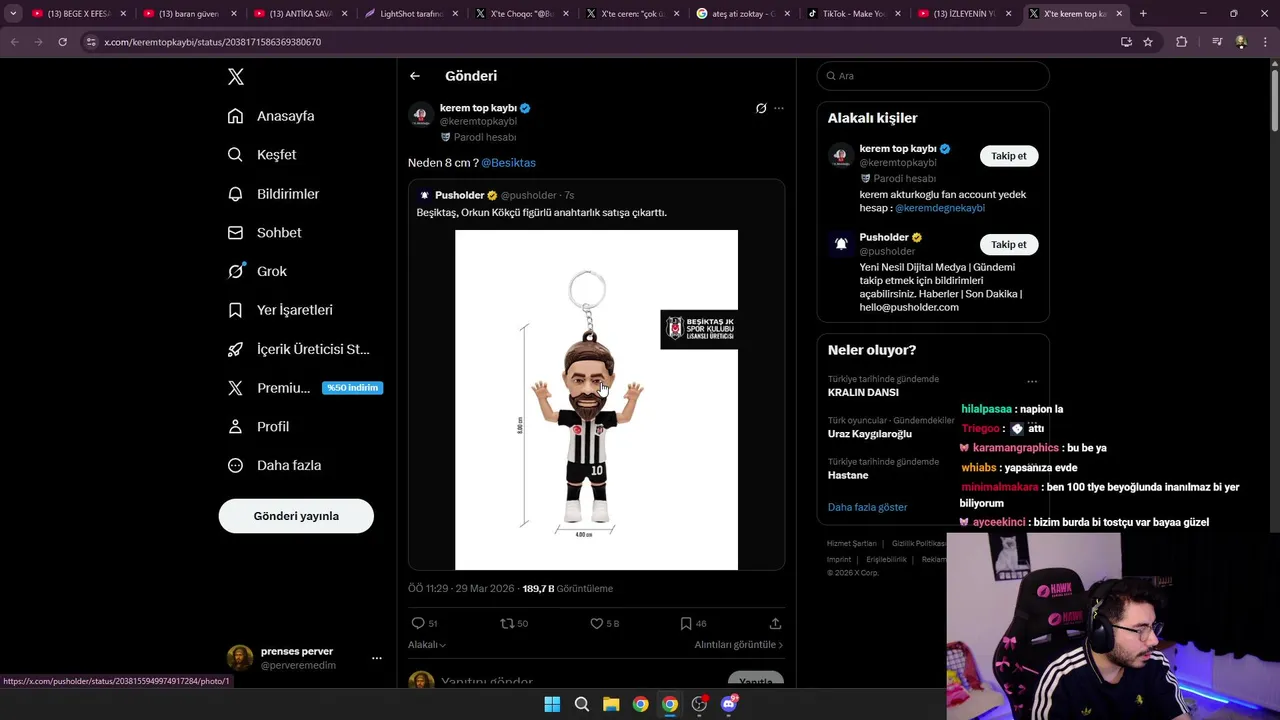Open Windows taskbar search
The image size is (1280, 720).
tap(581, 704)
